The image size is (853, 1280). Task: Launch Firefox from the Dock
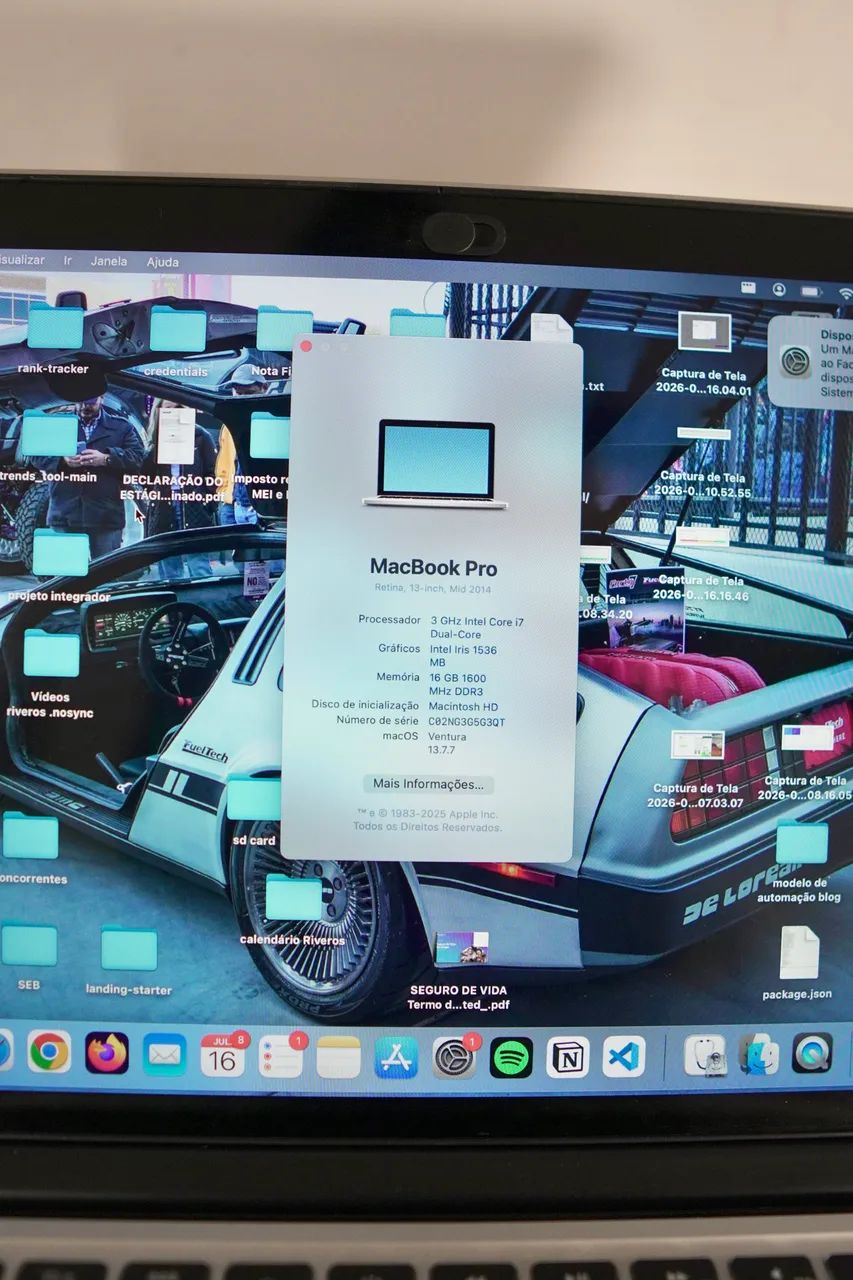point(107,1053)
